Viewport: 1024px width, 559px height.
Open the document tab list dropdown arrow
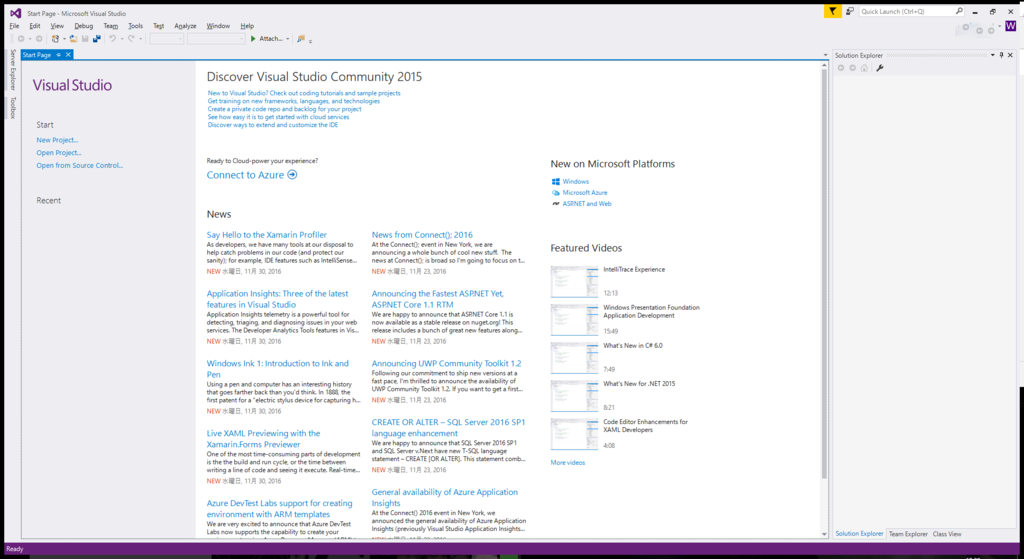825,55
